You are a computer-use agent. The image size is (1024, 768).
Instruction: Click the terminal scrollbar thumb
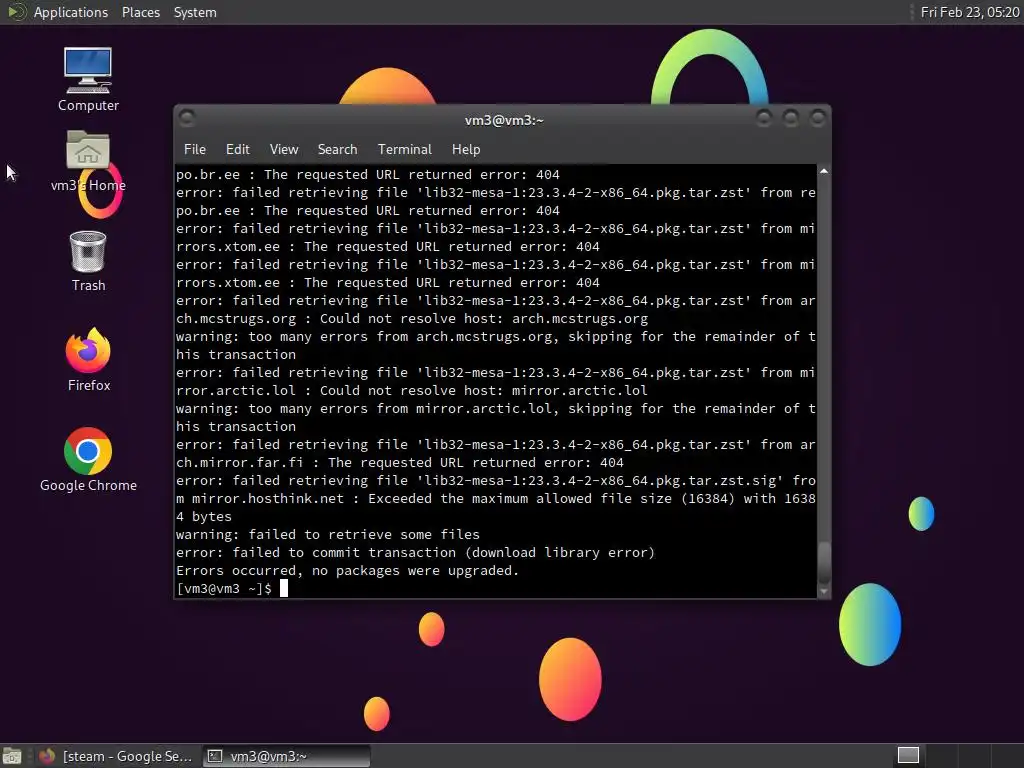(x=824, y=563)
